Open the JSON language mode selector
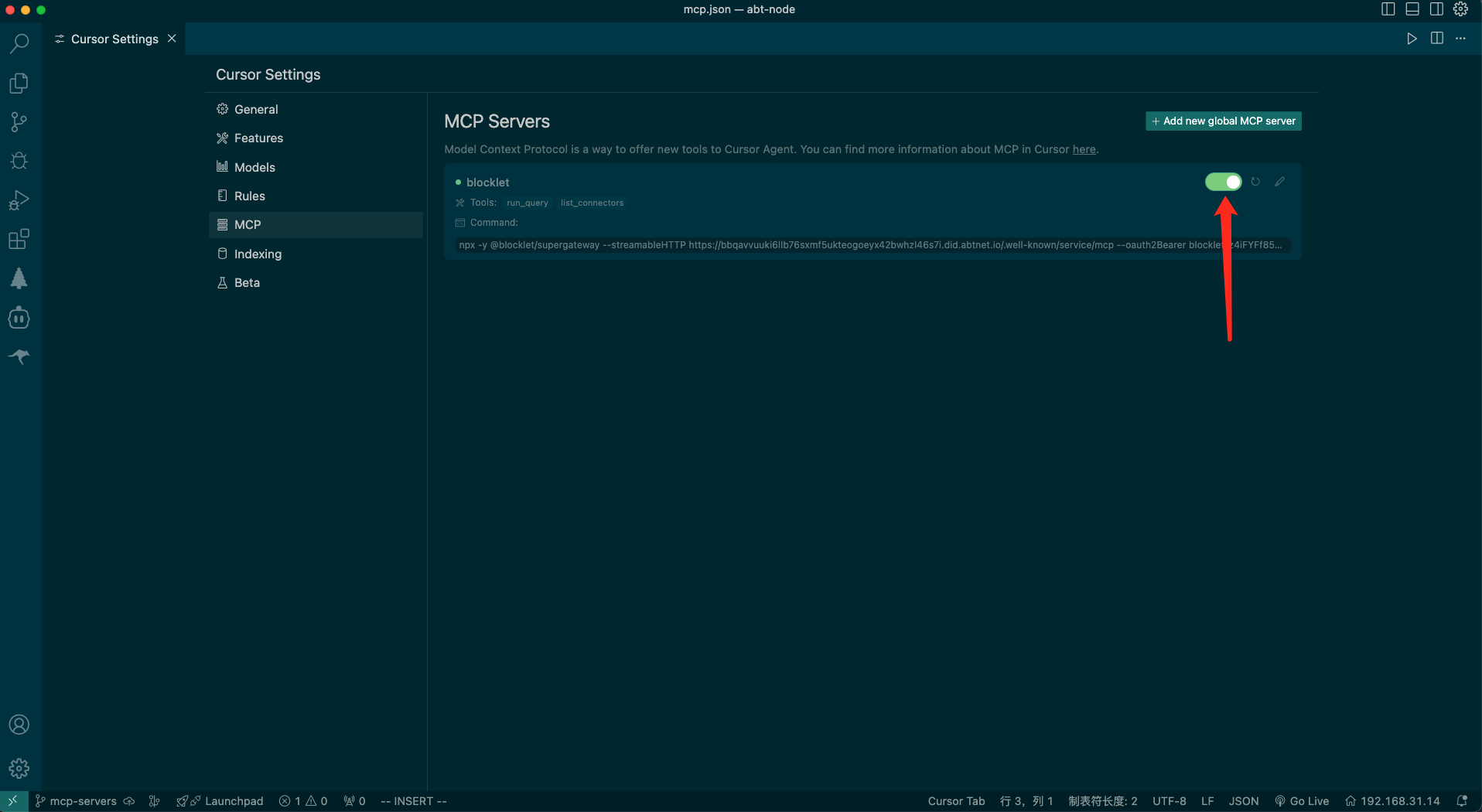This screenshot has width=1482, height=812. click(x=1243, y=801)
